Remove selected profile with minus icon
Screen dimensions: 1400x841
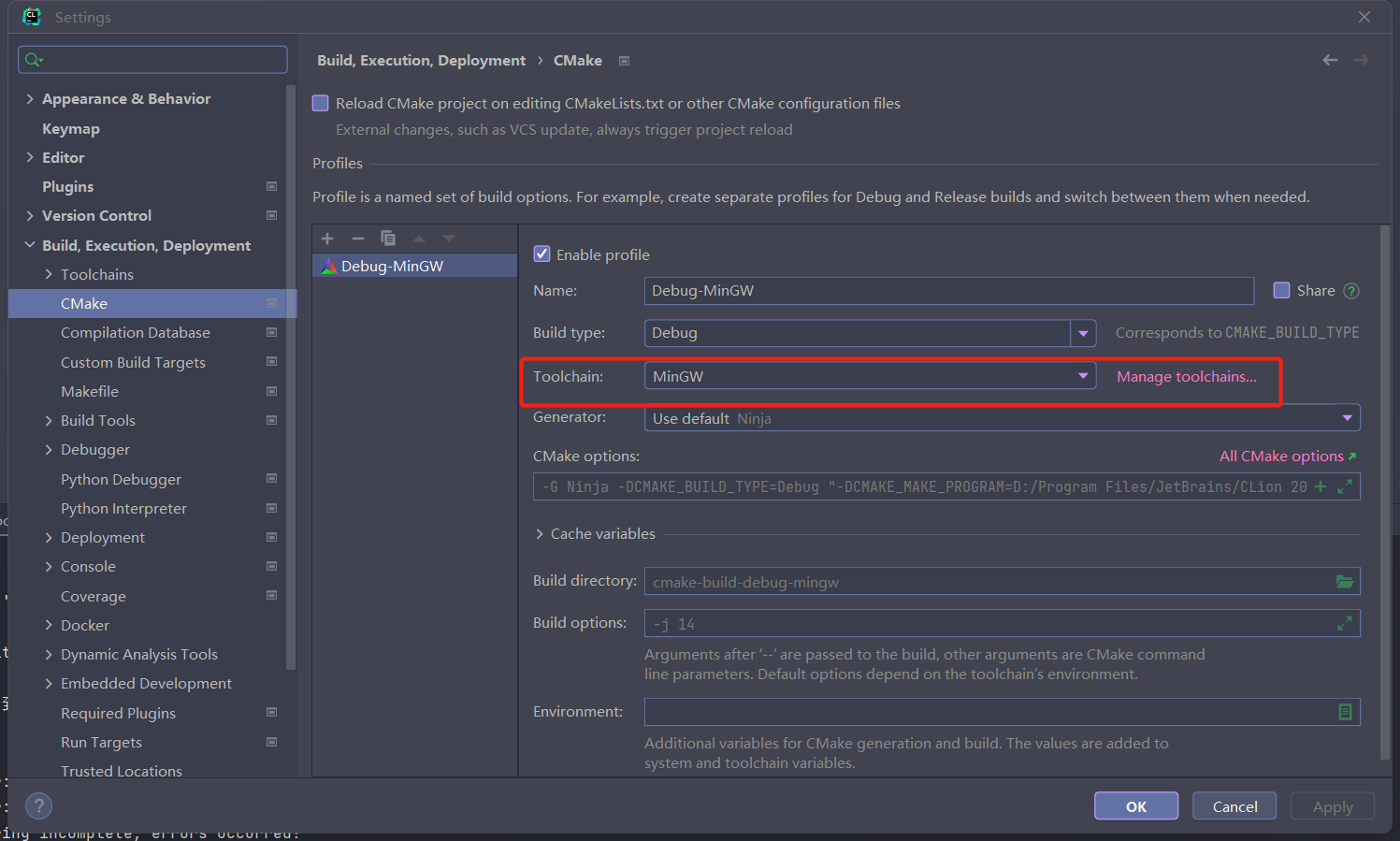[x=357, y=239]
